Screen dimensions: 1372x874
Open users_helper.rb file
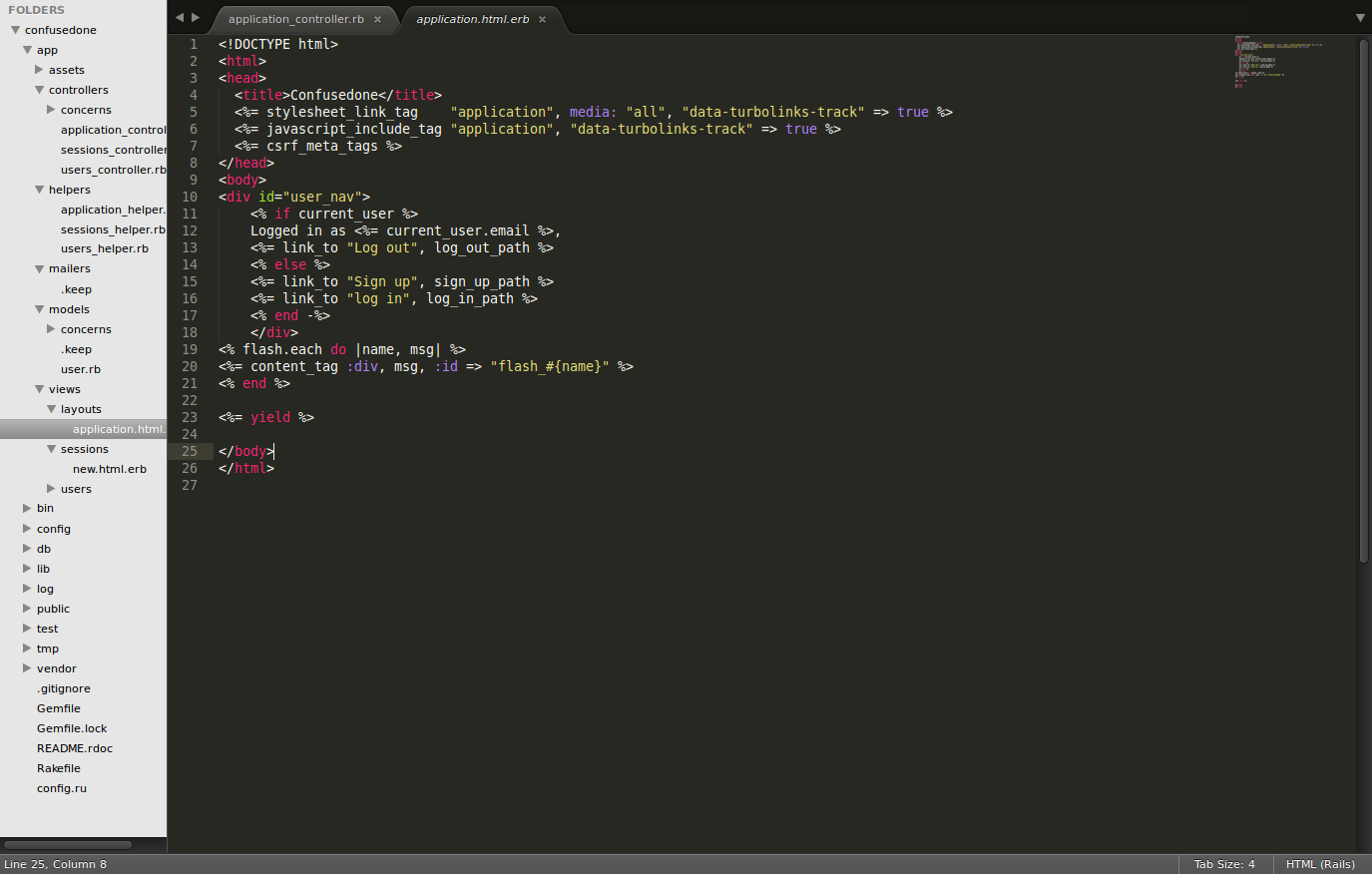(x=105, y=248)
